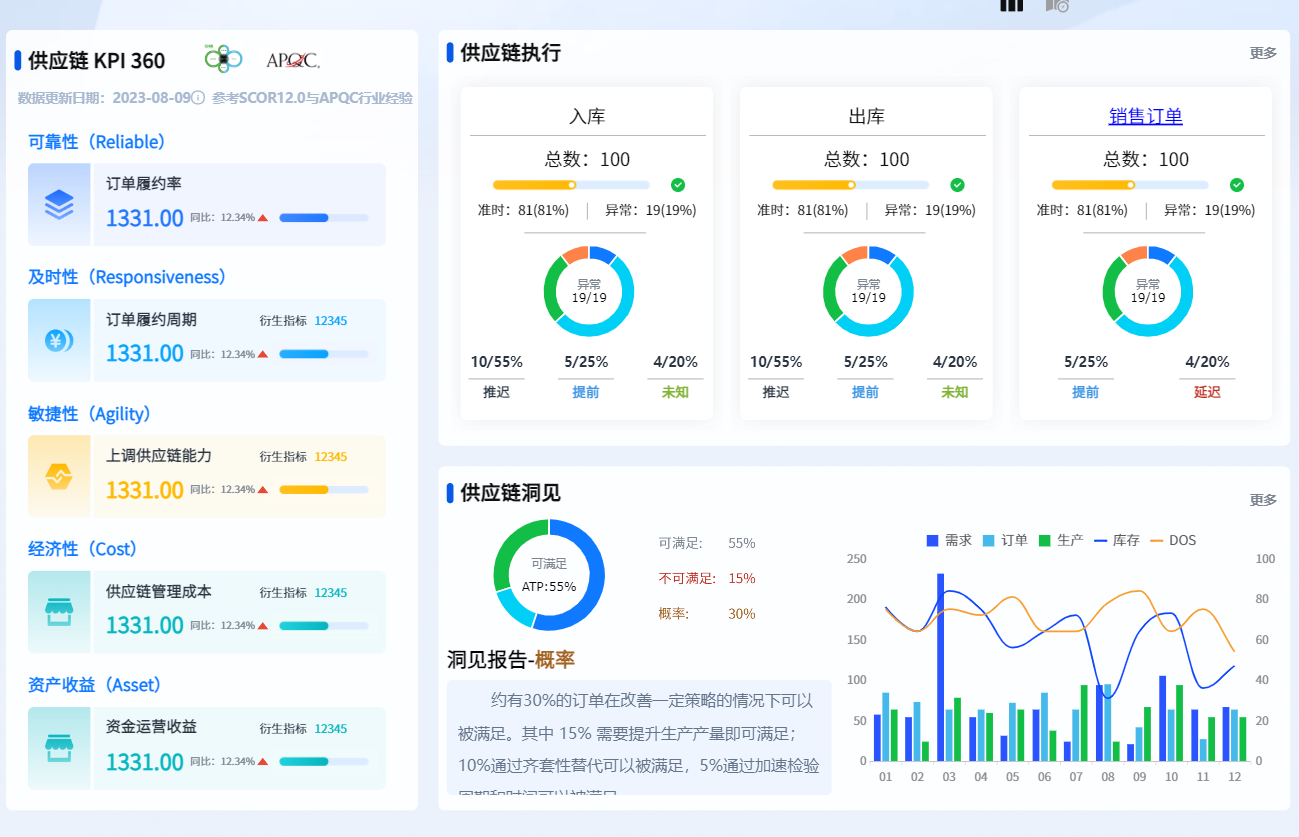The width and height of the screenshot is (1299, 837).
Task: Click the green check icon in 入库 card
Action: (678, 185)
